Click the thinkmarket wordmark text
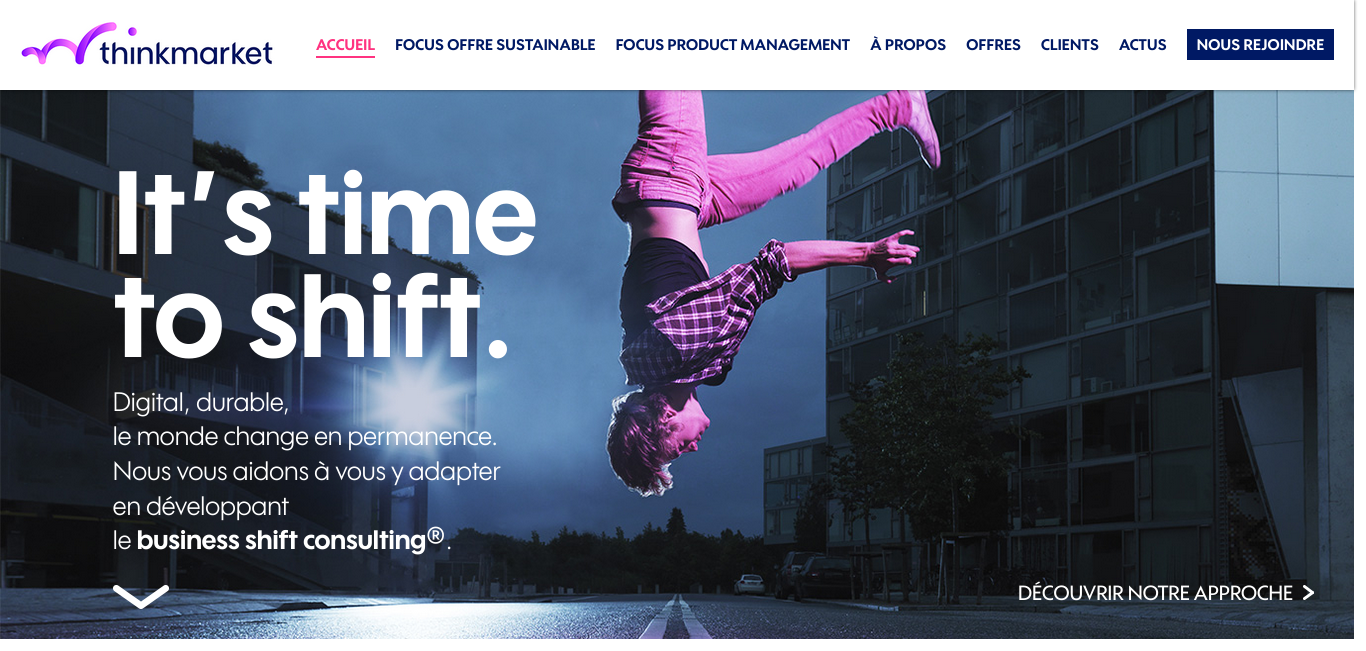This screenshot has width=1366, height=651. pyautogui.click(x=186, y=52)
